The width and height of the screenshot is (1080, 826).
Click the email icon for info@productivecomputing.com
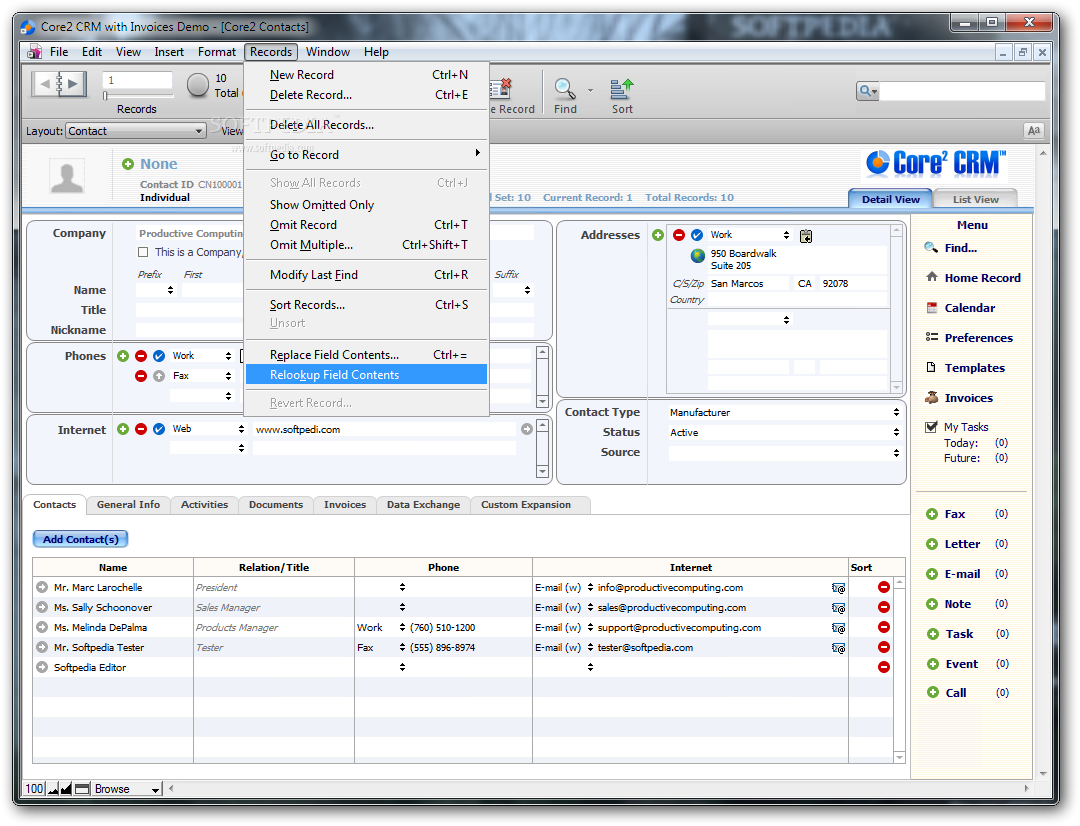point(838,588)
